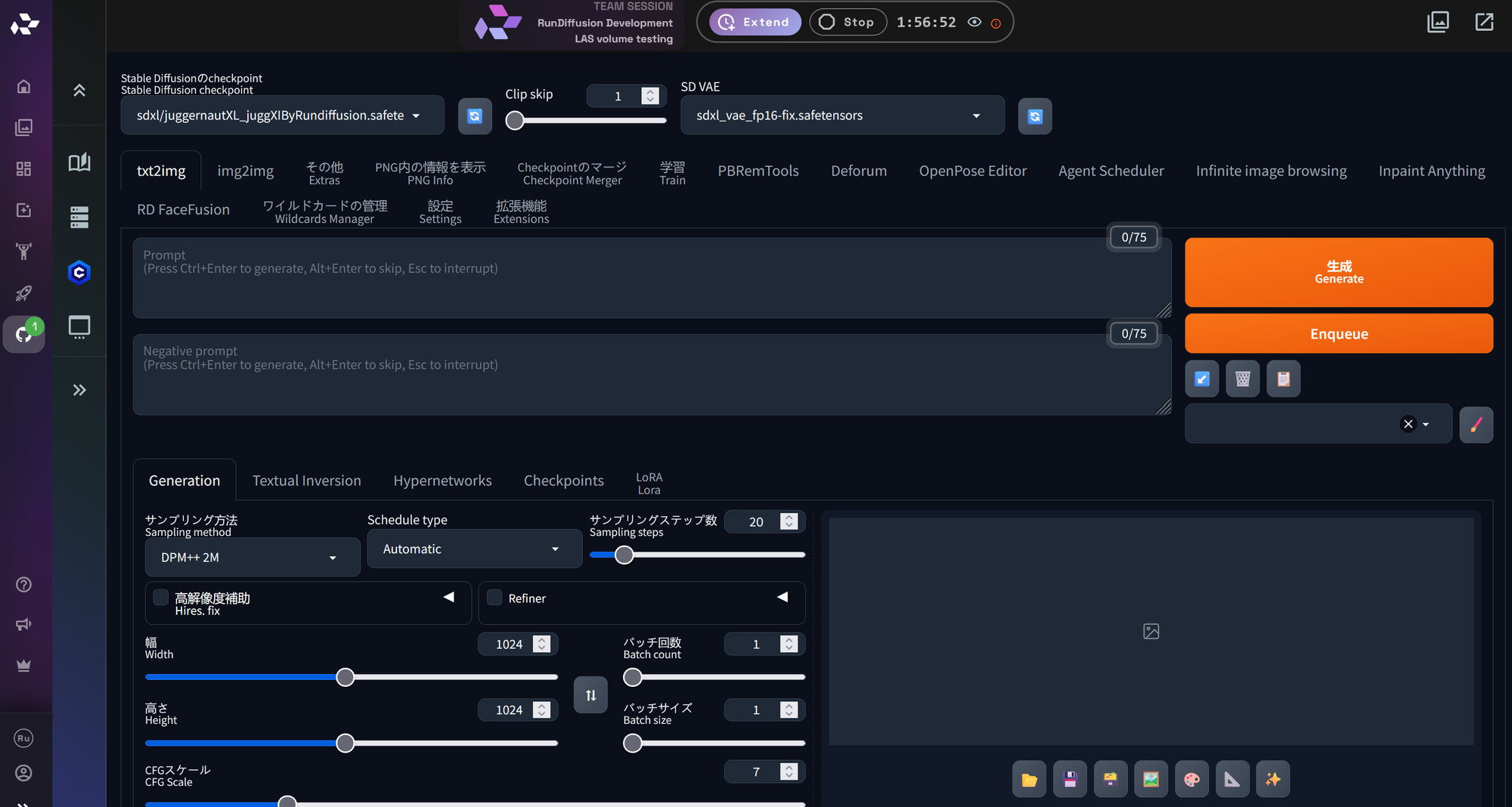
Task: Click the Enqueue button
Action: click(x=1339, y=334)
